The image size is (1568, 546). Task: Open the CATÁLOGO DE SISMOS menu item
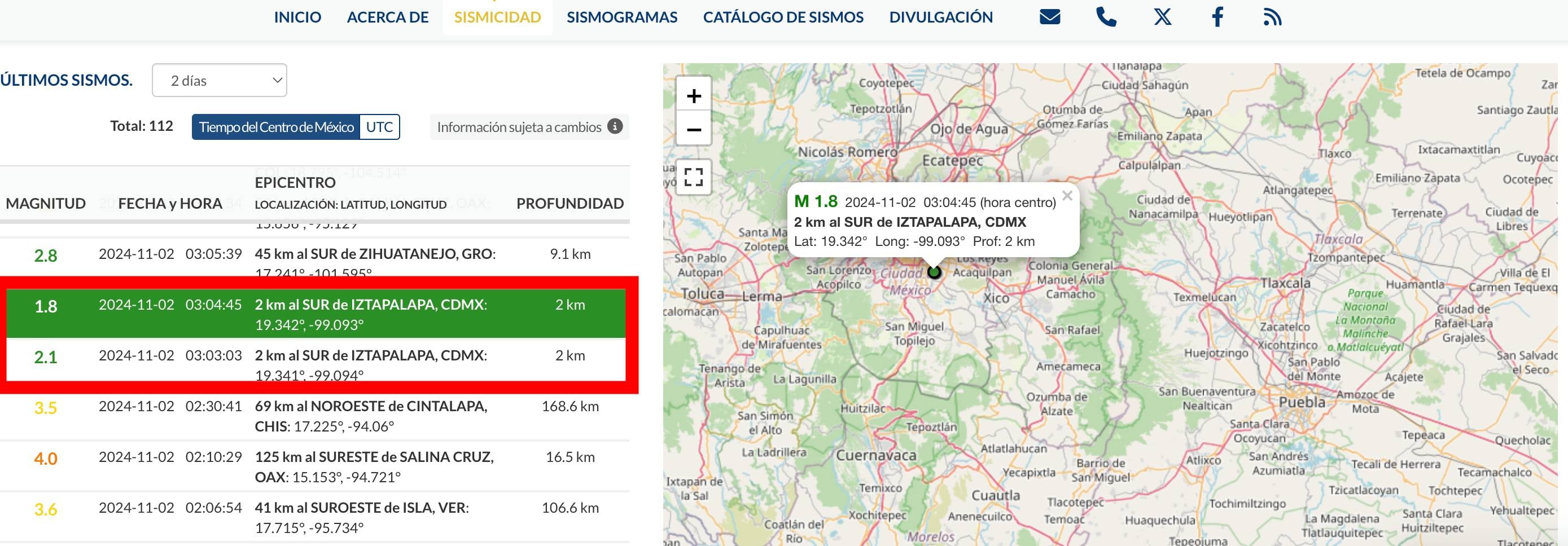coord(783,17)
